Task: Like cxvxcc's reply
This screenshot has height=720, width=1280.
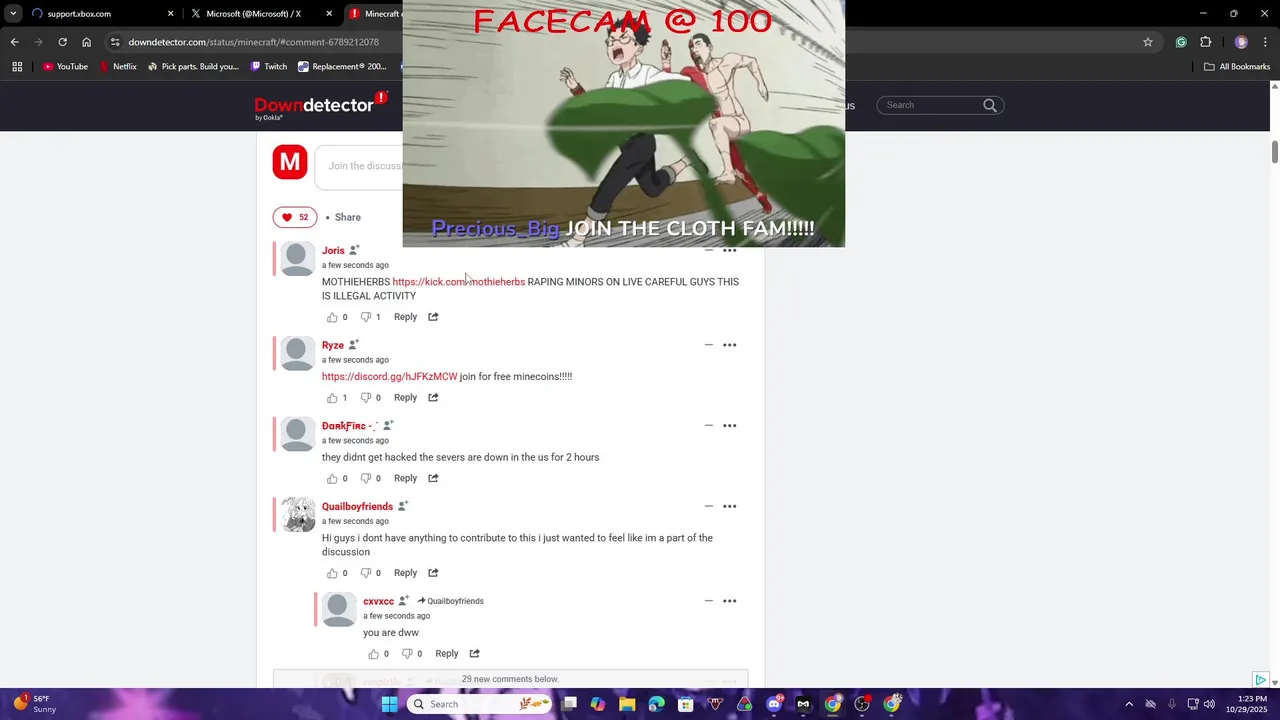Action: pos(373,654)
